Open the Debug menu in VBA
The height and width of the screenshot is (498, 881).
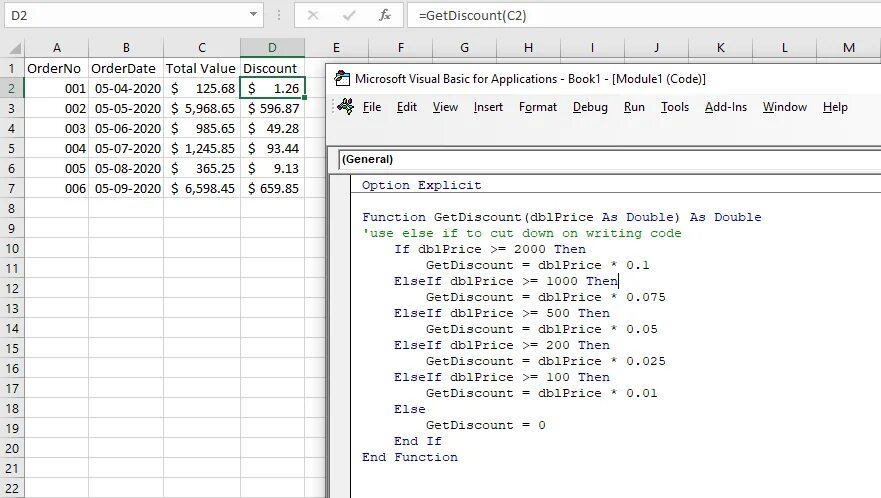click(590, 107)
